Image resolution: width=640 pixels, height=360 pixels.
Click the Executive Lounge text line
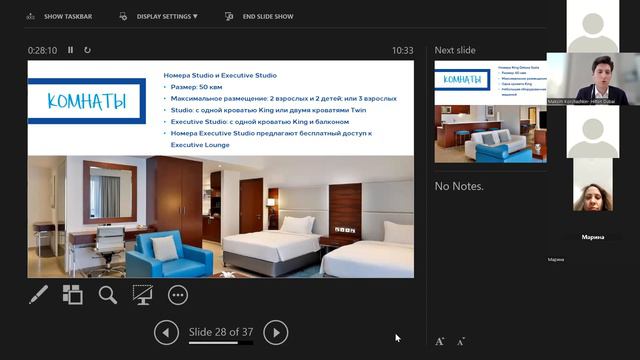200,145
